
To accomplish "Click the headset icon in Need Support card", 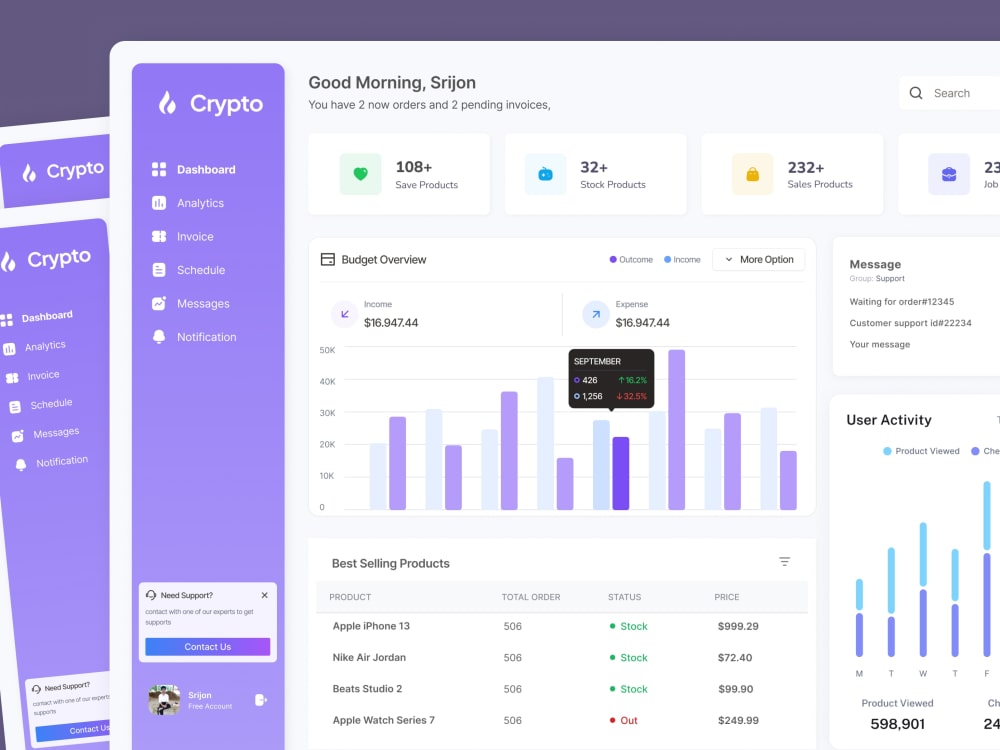I will click(x=151, y=595).
